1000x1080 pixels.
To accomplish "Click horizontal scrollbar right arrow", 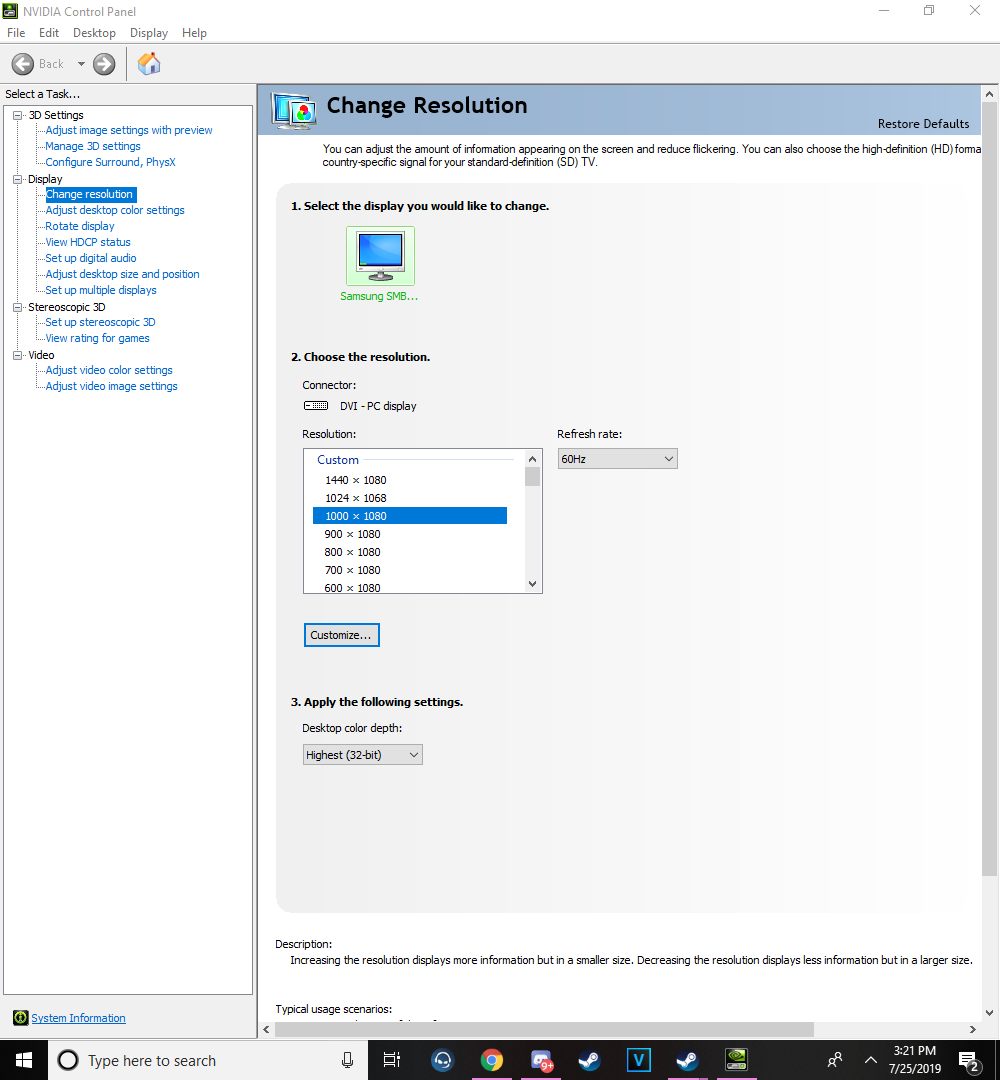I will (972, 1030).
